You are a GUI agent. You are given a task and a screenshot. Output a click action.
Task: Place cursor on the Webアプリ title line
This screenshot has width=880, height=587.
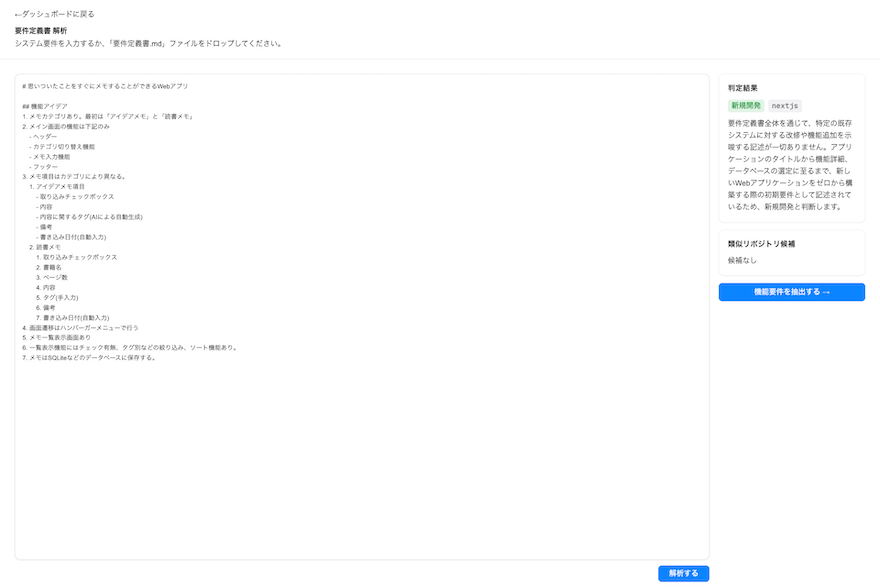click(105, 86)
